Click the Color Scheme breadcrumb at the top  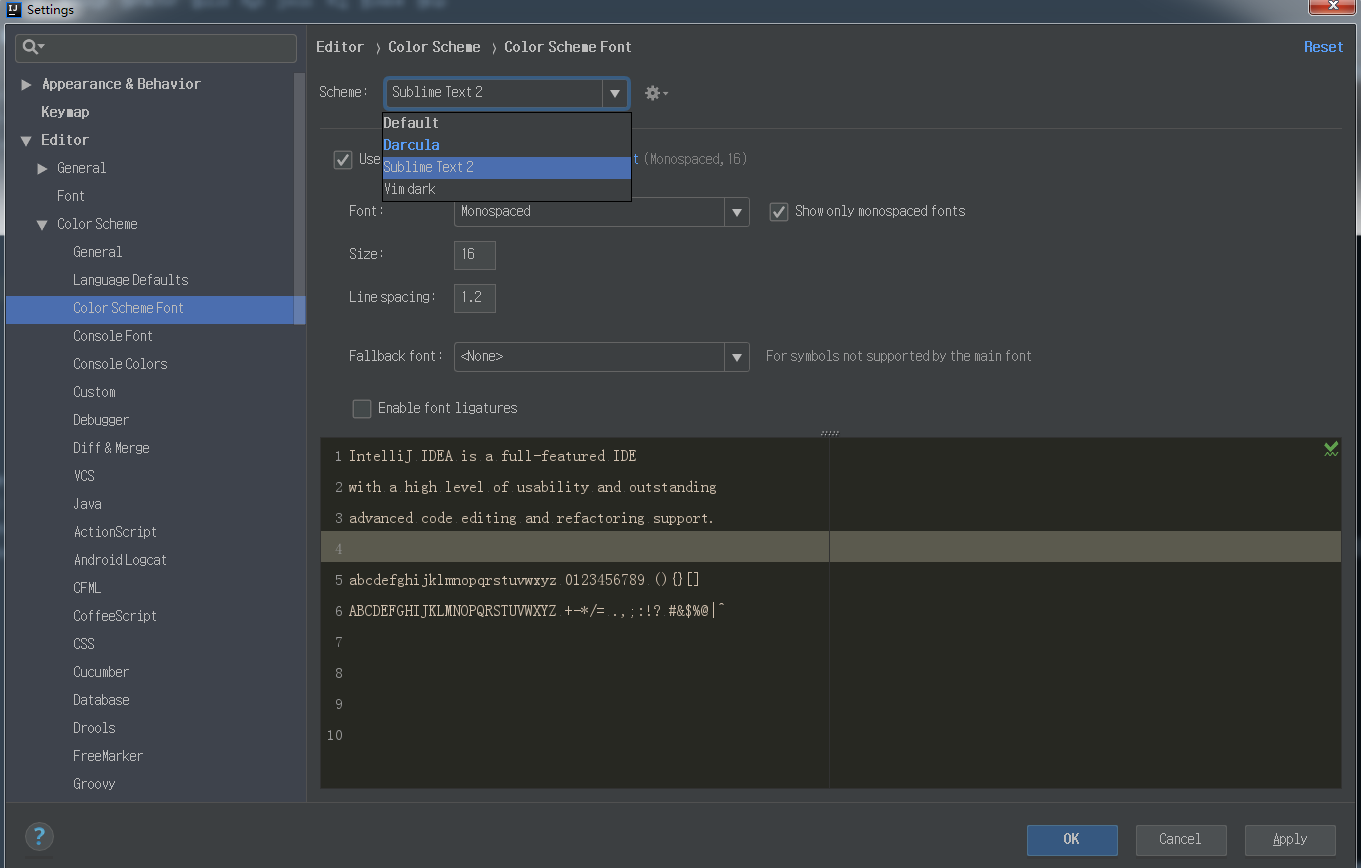(434, 47)
